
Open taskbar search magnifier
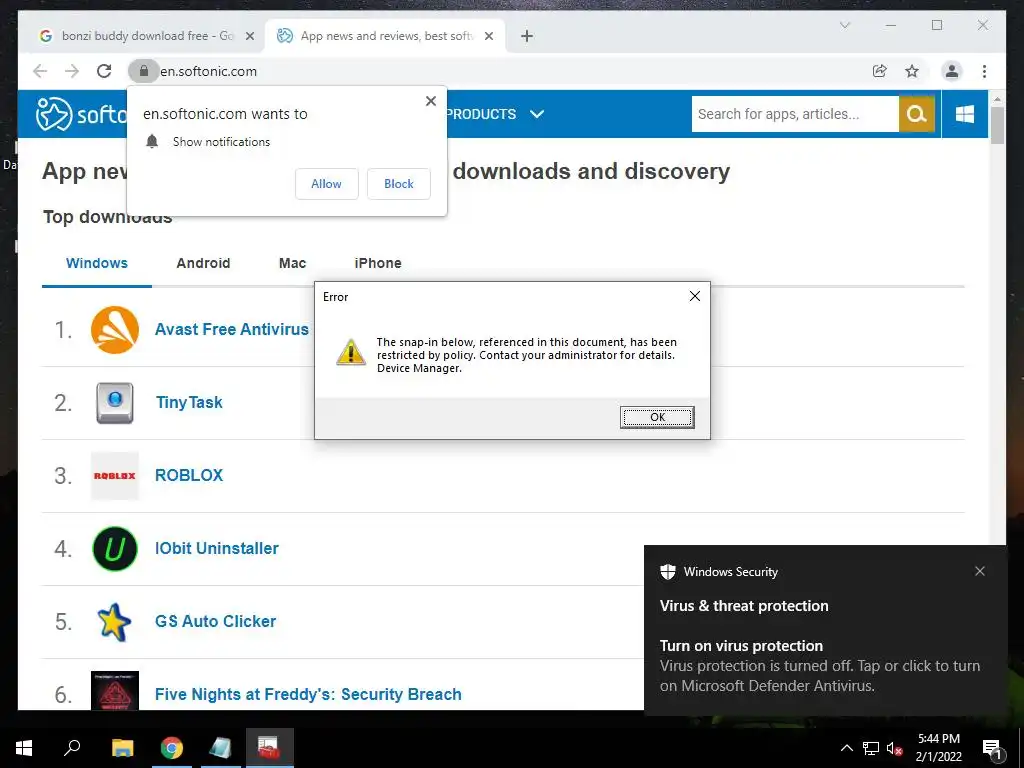tap(72, 748)
